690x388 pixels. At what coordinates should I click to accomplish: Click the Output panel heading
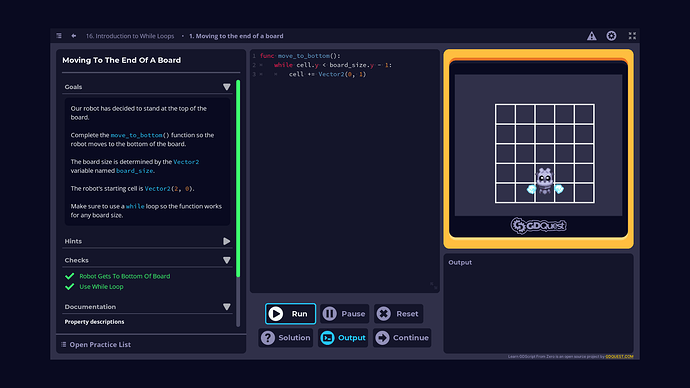point(460,262)
